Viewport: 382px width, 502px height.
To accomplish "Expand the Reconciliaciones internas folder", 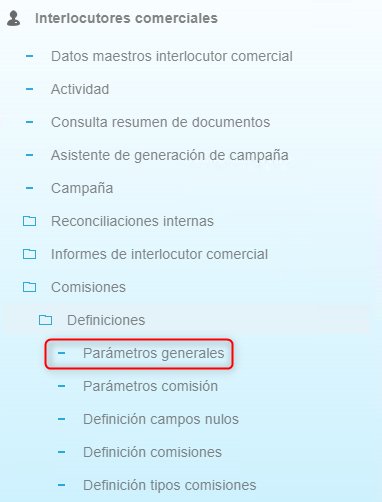I will pyautogui.click(x=132, y=221).
